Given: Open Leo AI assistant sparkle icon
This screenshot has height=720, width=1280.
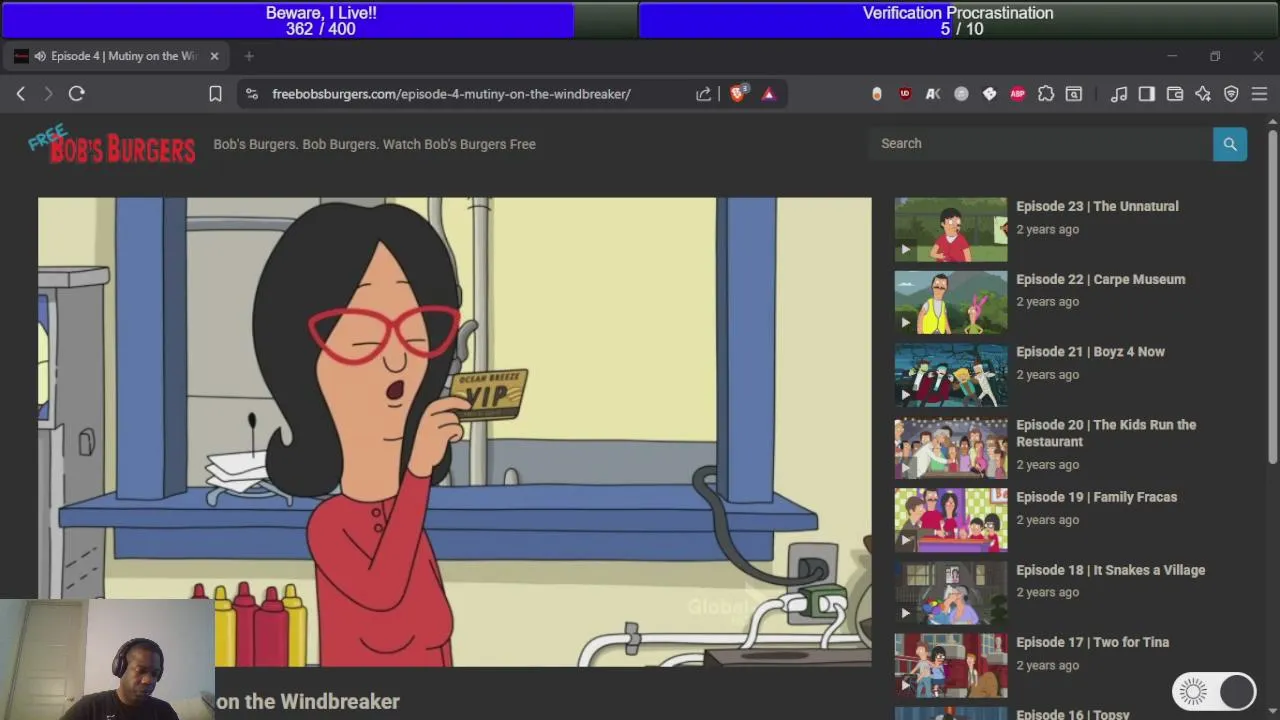Looking at the screenshot, I should [1203, 94].
